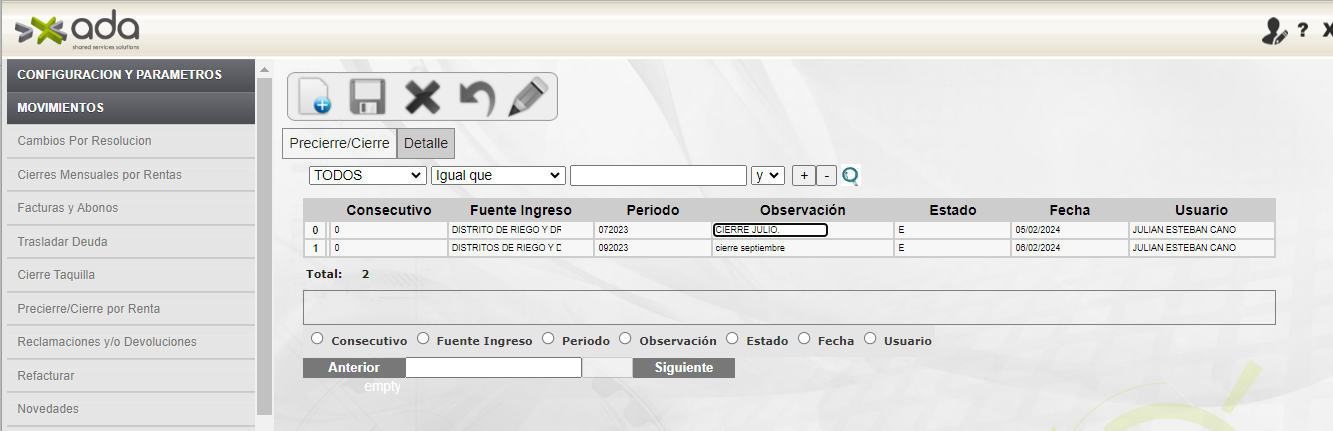The width and height of the screenshot is (1333, 431).
Task: Open the question mark help icon
Action: click(1303, 31)
